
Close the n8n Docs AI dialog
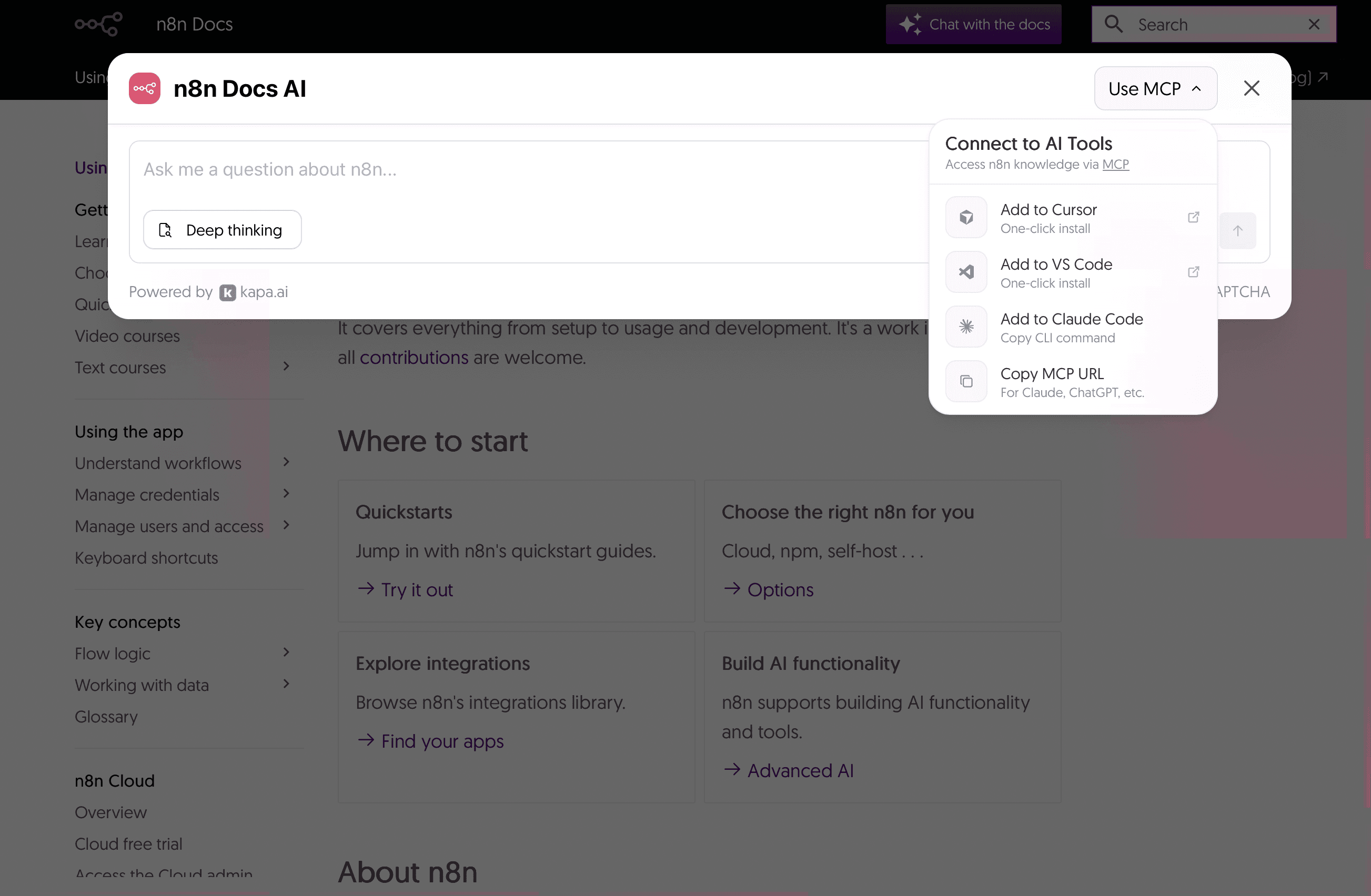click(x=1251, y=89)
